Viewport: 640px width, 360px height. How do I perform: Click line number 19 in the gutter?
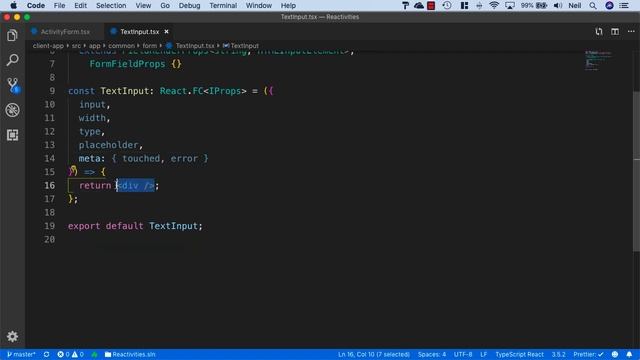click(49, 226)
